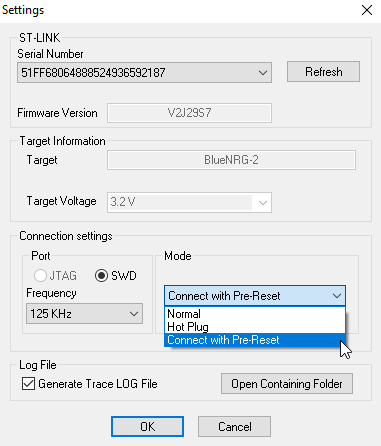Select the JTAG port radio button

40,276
